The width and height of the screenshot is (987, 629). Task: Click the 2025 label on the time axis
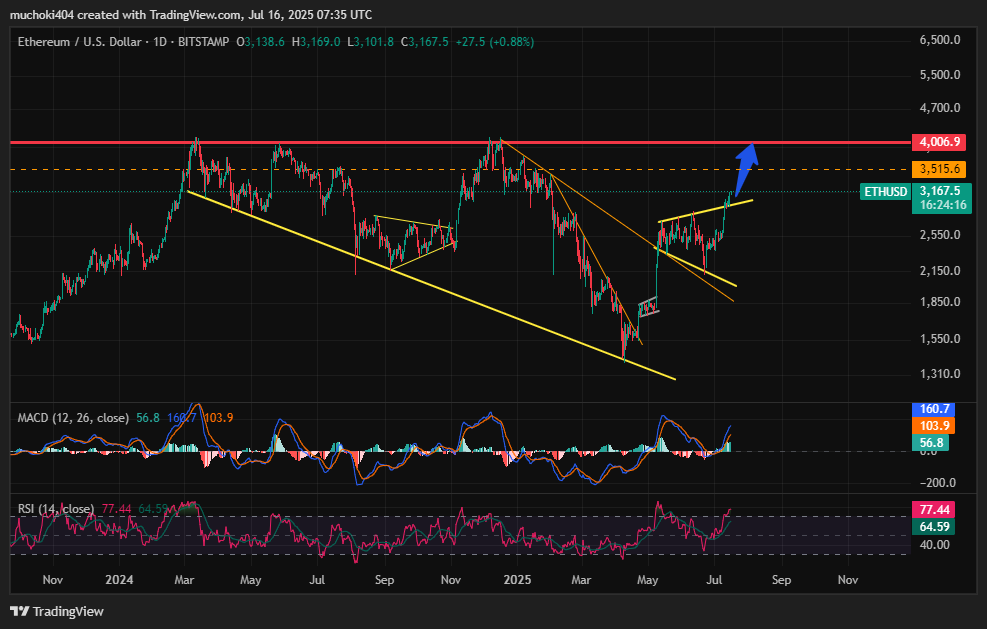tap(517, 579)
